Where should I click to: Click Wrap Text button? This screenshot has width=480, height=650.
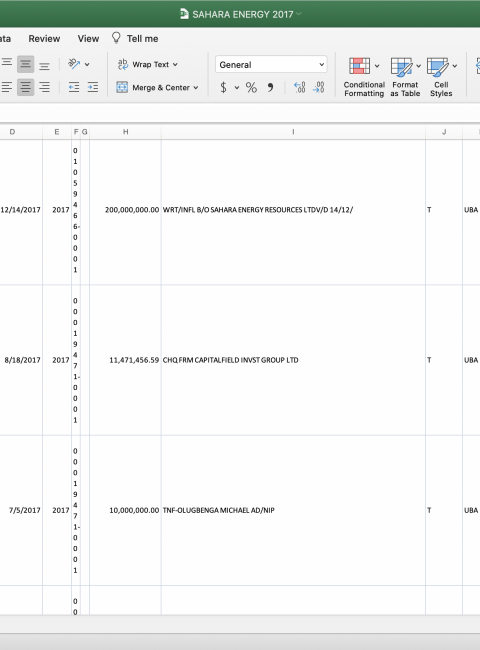(x=143, y=64)
